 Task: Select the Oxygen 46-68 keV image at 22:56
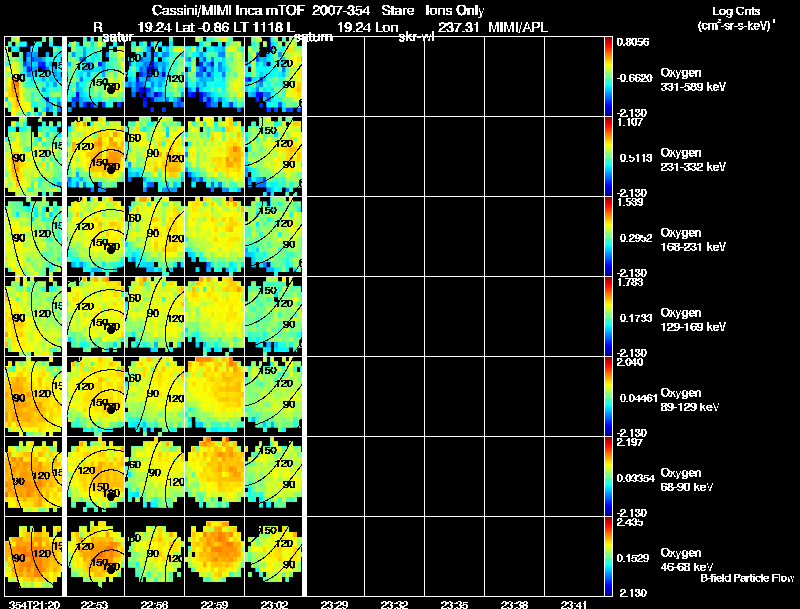click(x=155, y=556)
